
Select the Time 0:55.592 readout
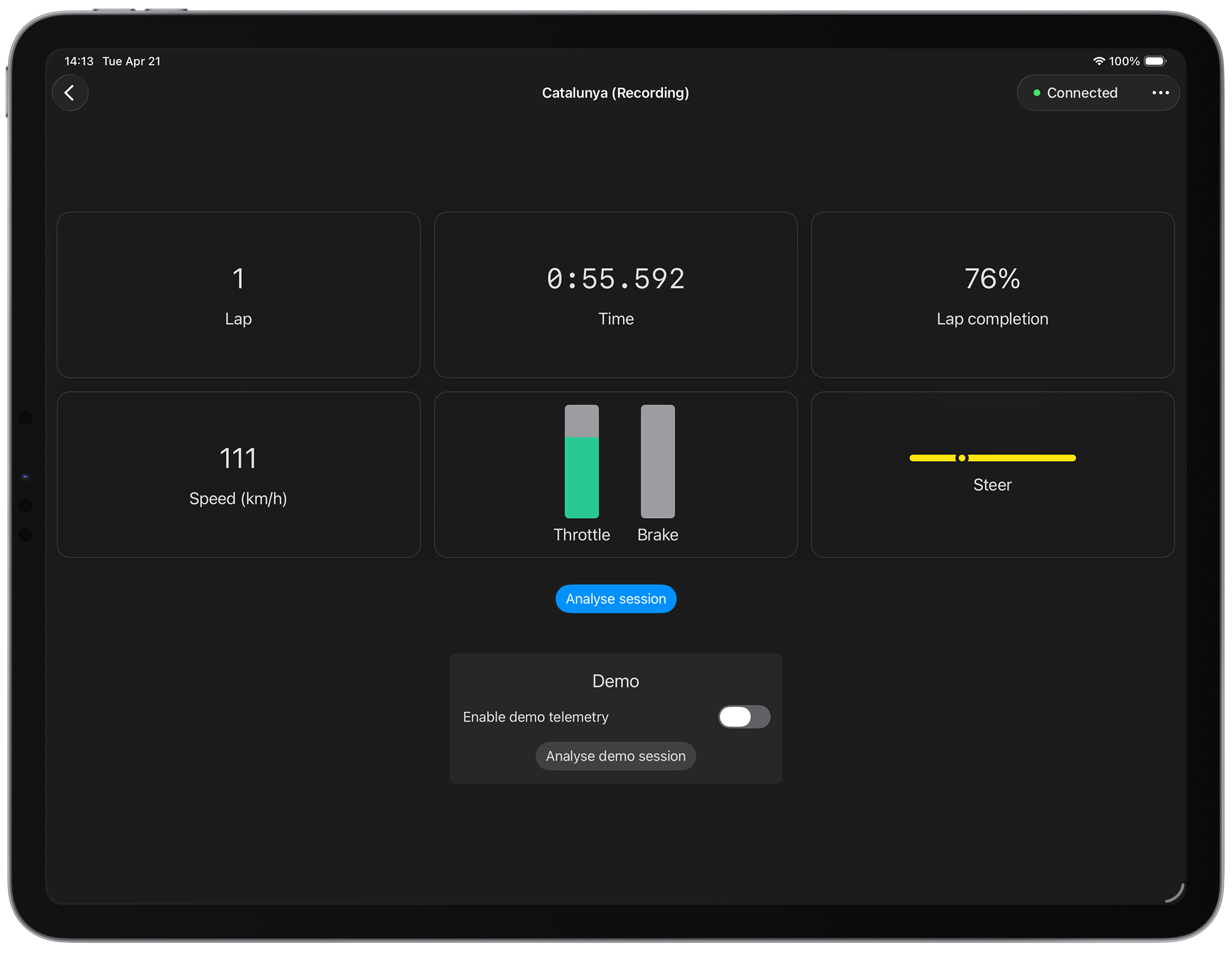[x=615, y=278]
